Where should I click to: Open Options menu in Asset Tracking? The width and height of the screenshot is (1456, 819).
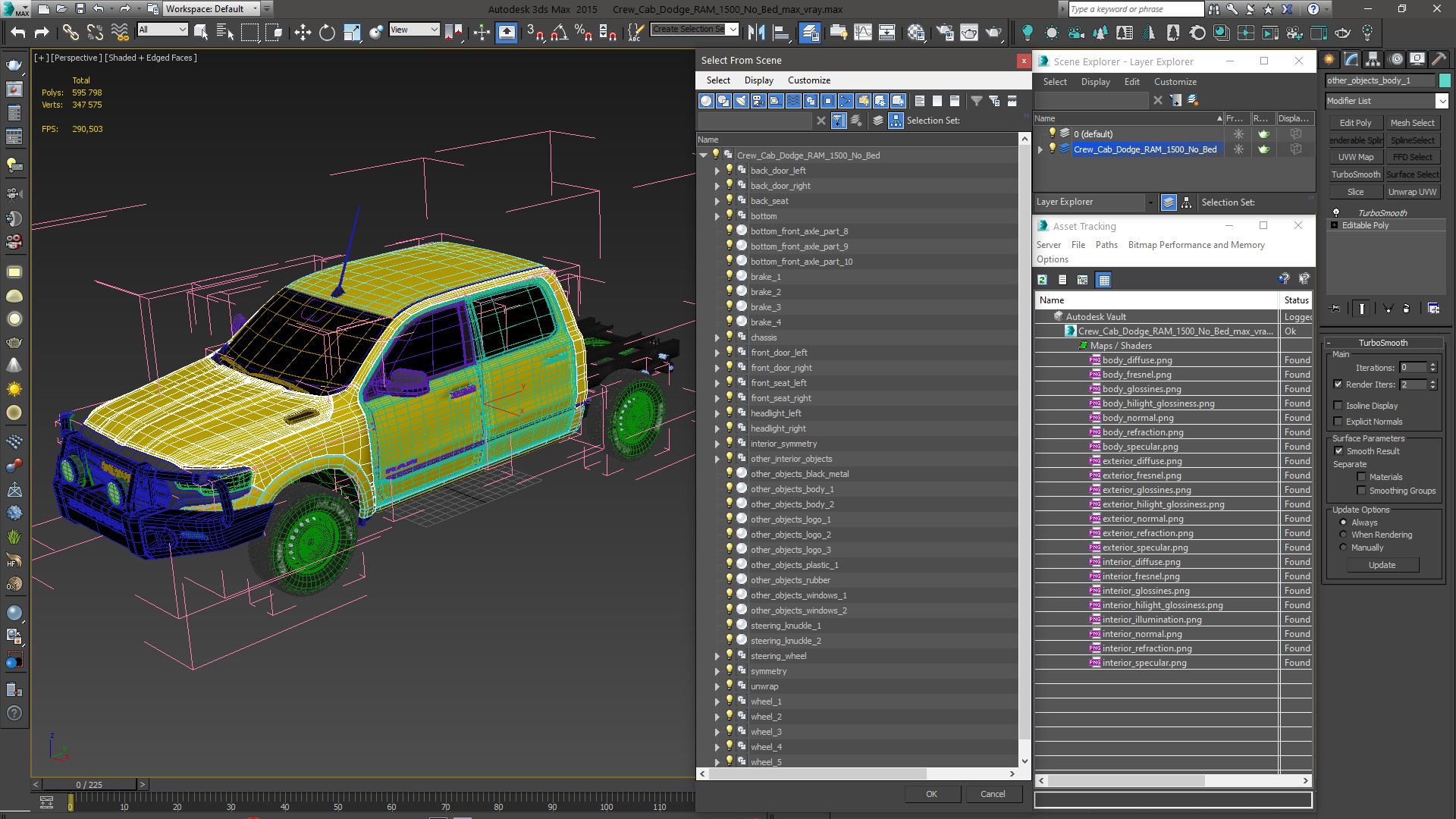pos(1053,259)
